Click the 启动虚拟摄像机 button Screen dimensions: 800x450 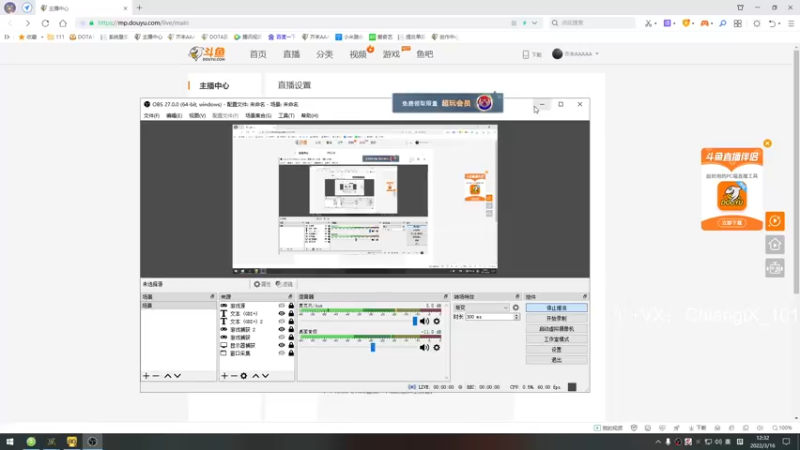(x=556, y=329)
